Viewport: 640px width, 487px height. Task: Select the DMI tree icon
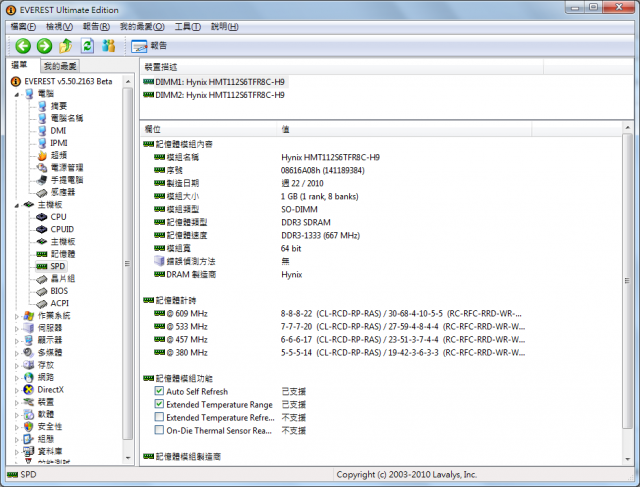click(42, 131)
